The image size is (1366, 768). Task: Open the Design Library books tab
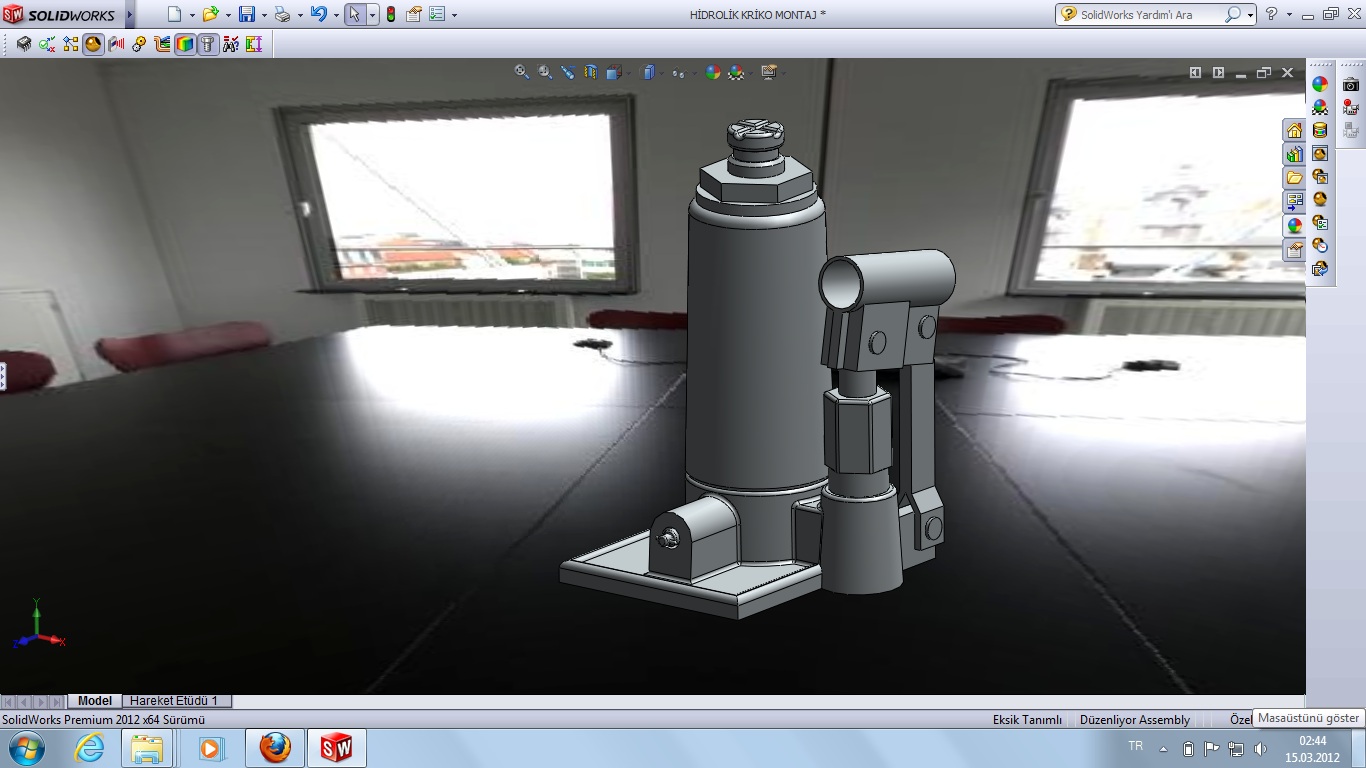[x=1294, y=154]
